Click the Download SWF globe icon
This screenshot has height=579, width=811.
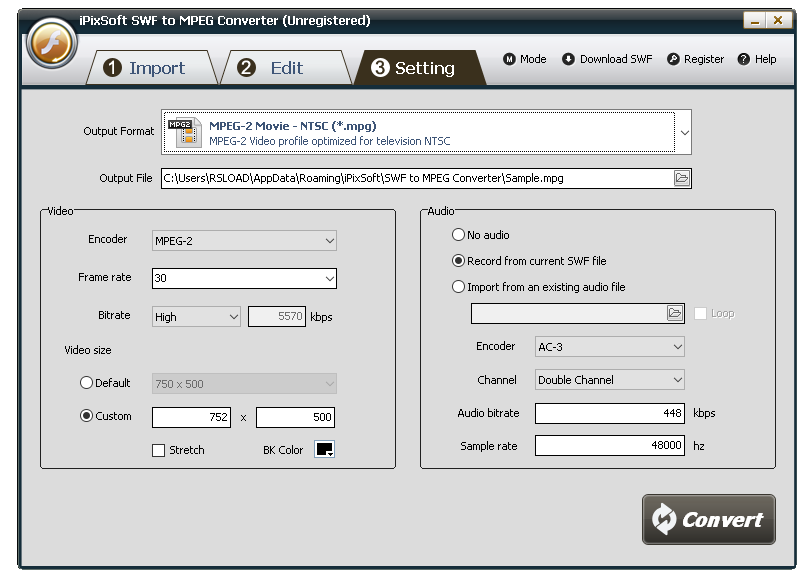pos(569,59)
